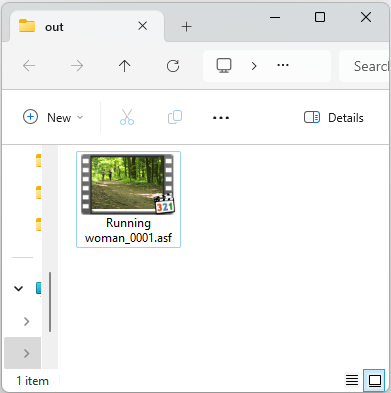The width and height of the screenshot is (391, 393).
Task: Focus the Search box
Action: (365, 66)
